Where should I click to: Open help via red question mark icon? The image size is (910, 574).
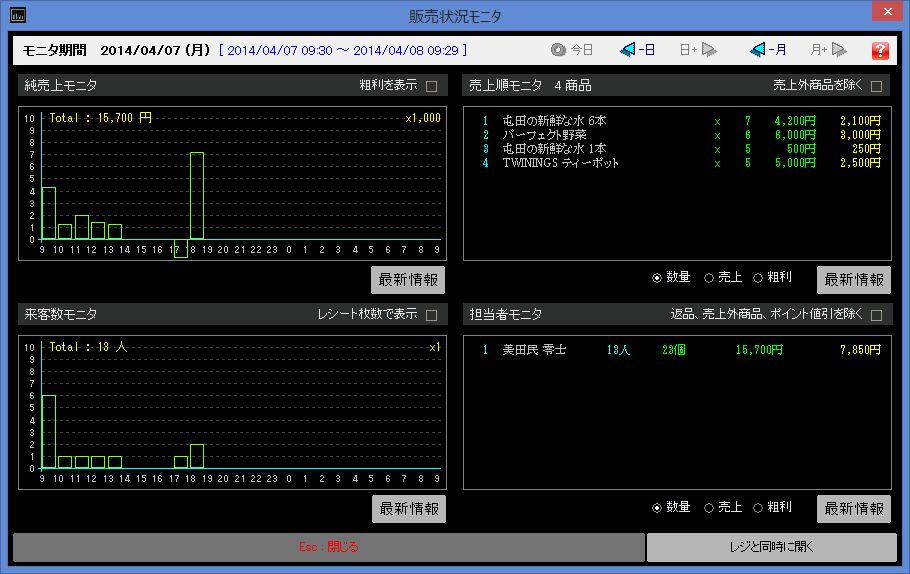pyautogui.click(x=880, y=50)
